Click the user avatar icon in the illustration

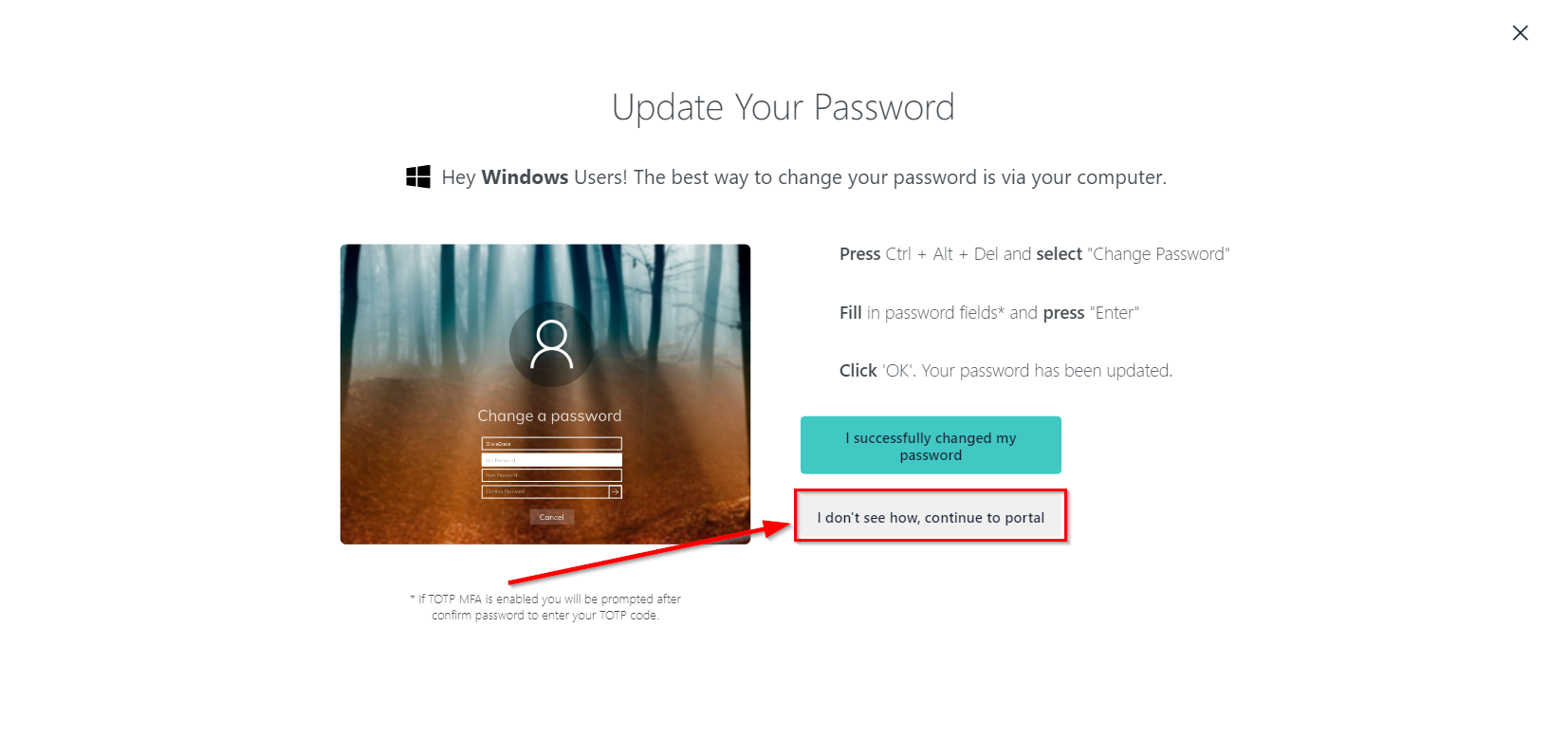coord(551,343)
